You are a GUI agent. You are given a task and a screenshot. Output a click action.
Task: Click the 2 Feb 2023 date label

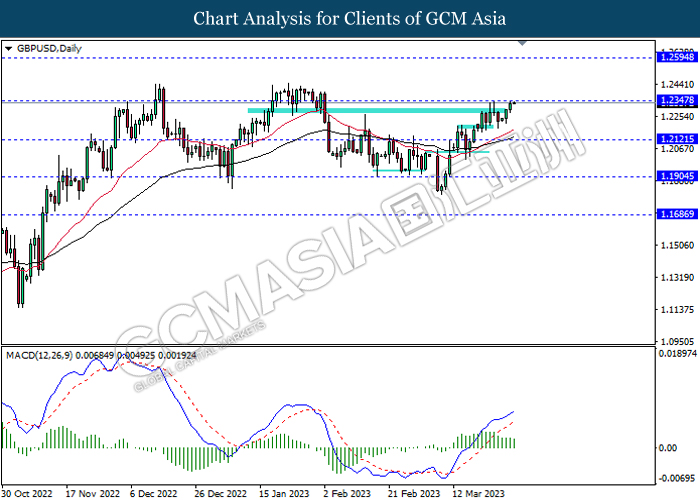click(x=347, y=494)
